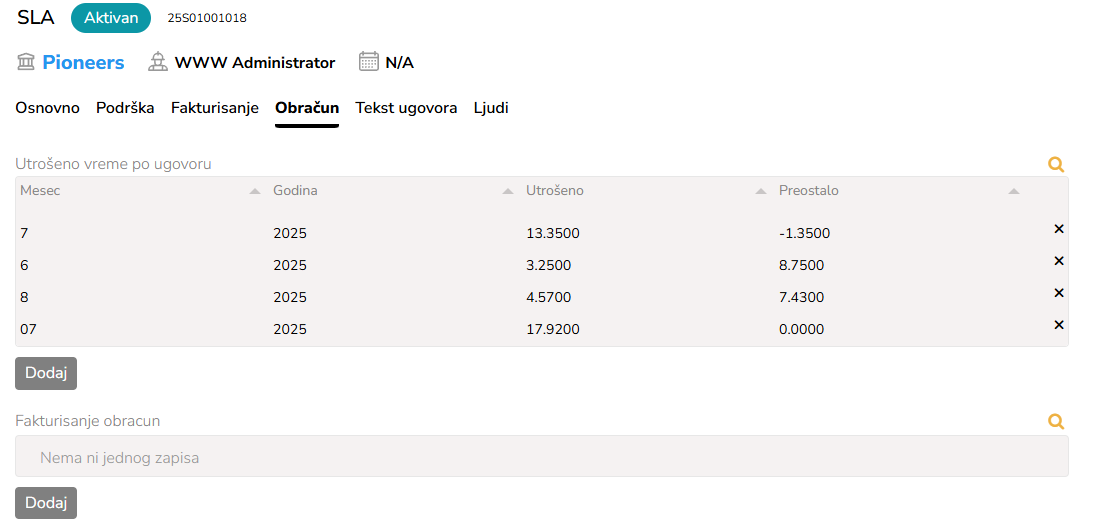
Task: Click search icon for Fakturisanje obracun
Action: coord(1055,422)
